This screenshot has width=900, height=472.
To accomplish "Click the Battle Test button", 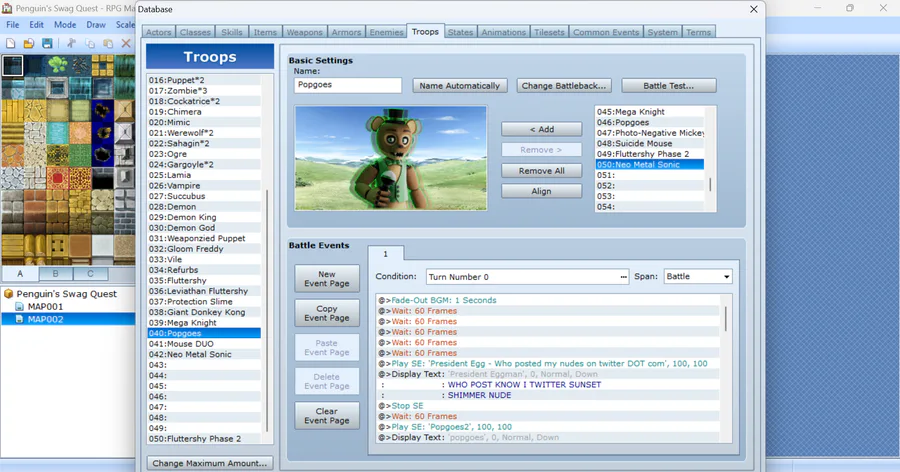I will 669,86.
